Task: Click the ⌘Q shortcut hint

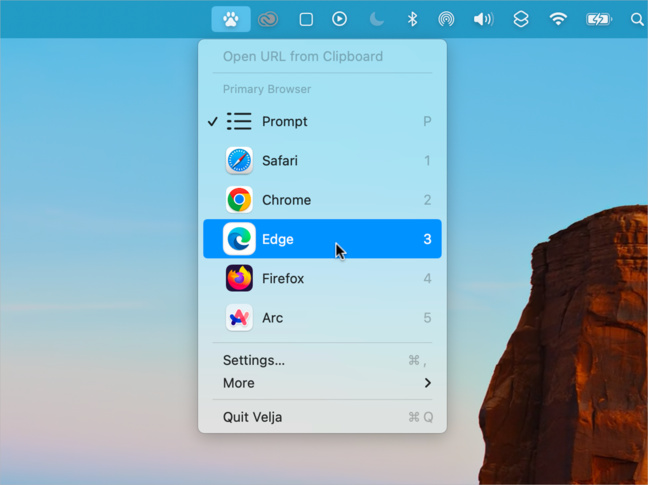Action: [421, 417]
